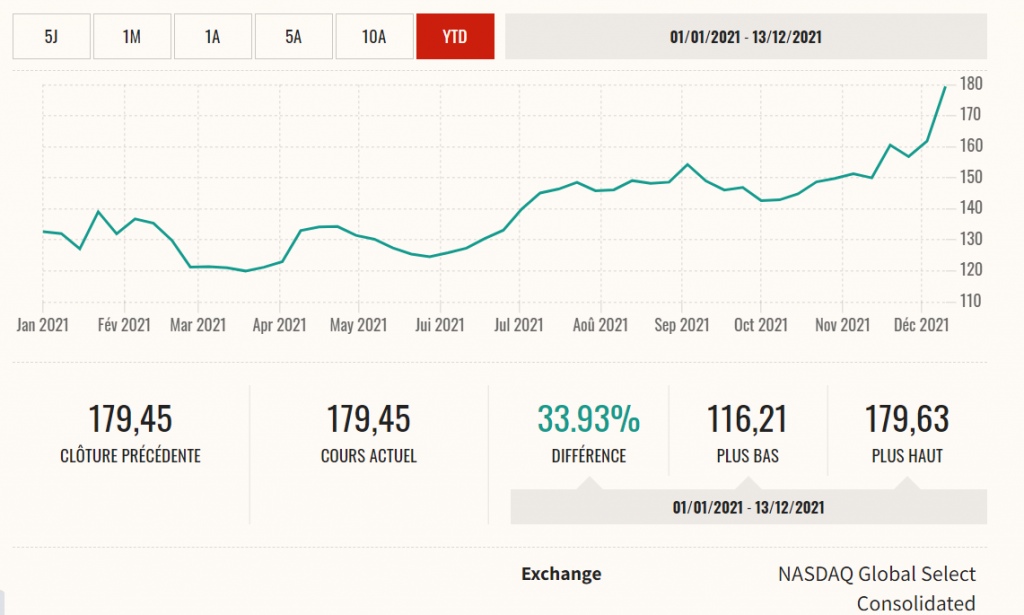Click the date range bar under statistics
The image size is (1024, 615).
747,507
